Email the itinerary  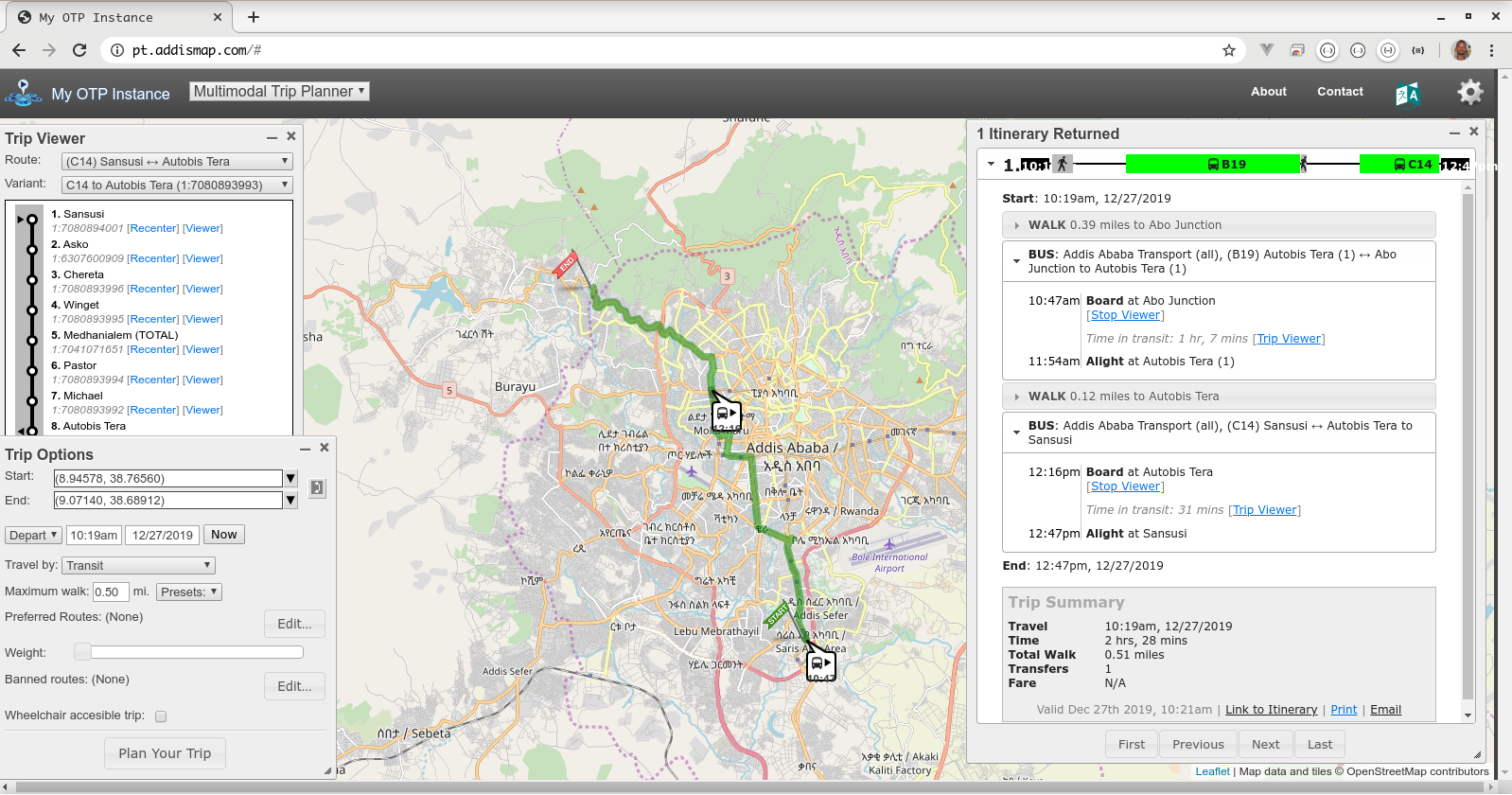pyautogui.click(x=1385, y=710)
